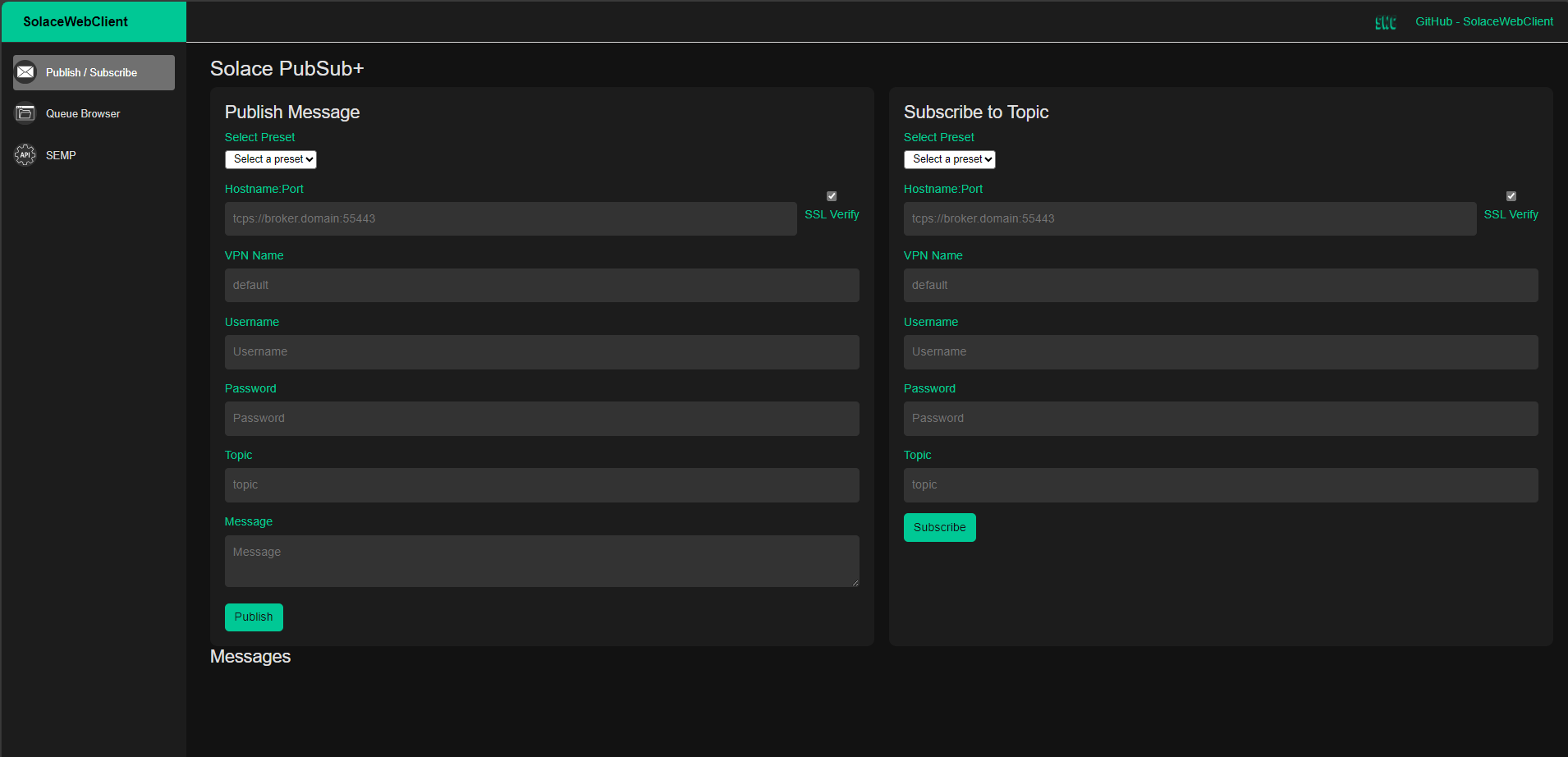Click the SEMP API gear icon

pyautogui.click(x=25, y=154)
